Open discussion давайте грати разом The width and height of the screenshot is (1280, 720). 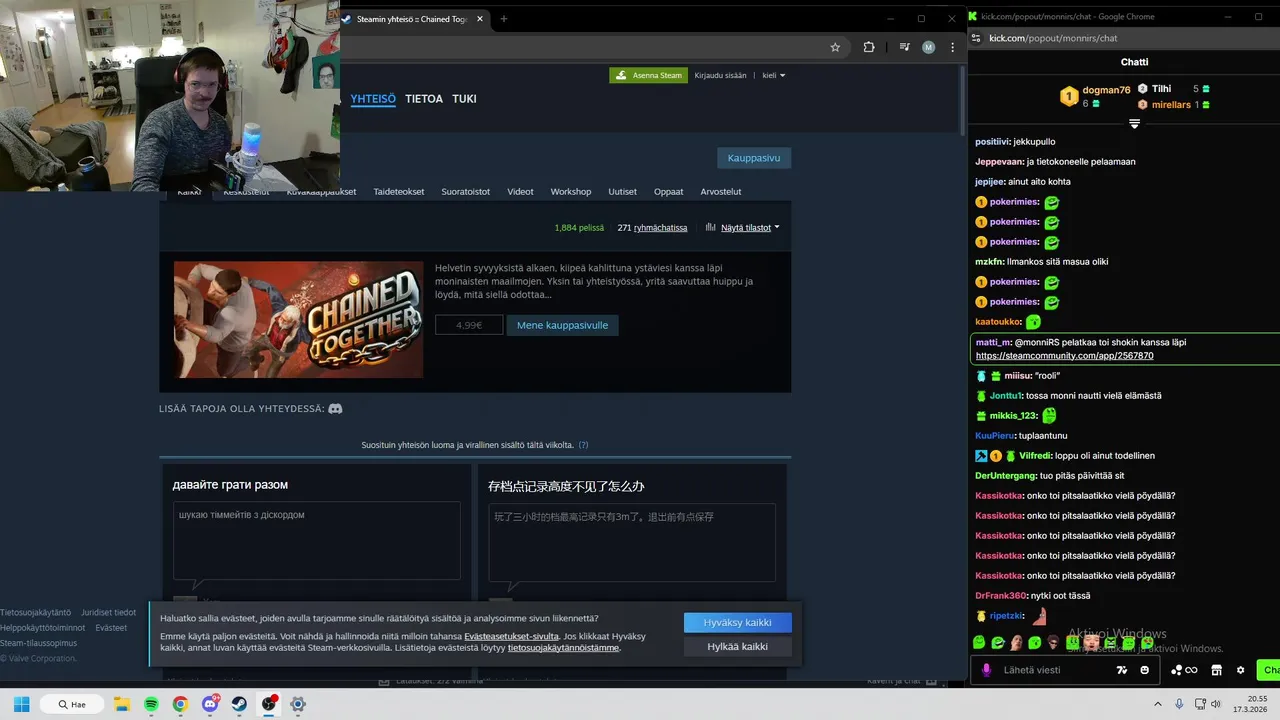point(230,485)
